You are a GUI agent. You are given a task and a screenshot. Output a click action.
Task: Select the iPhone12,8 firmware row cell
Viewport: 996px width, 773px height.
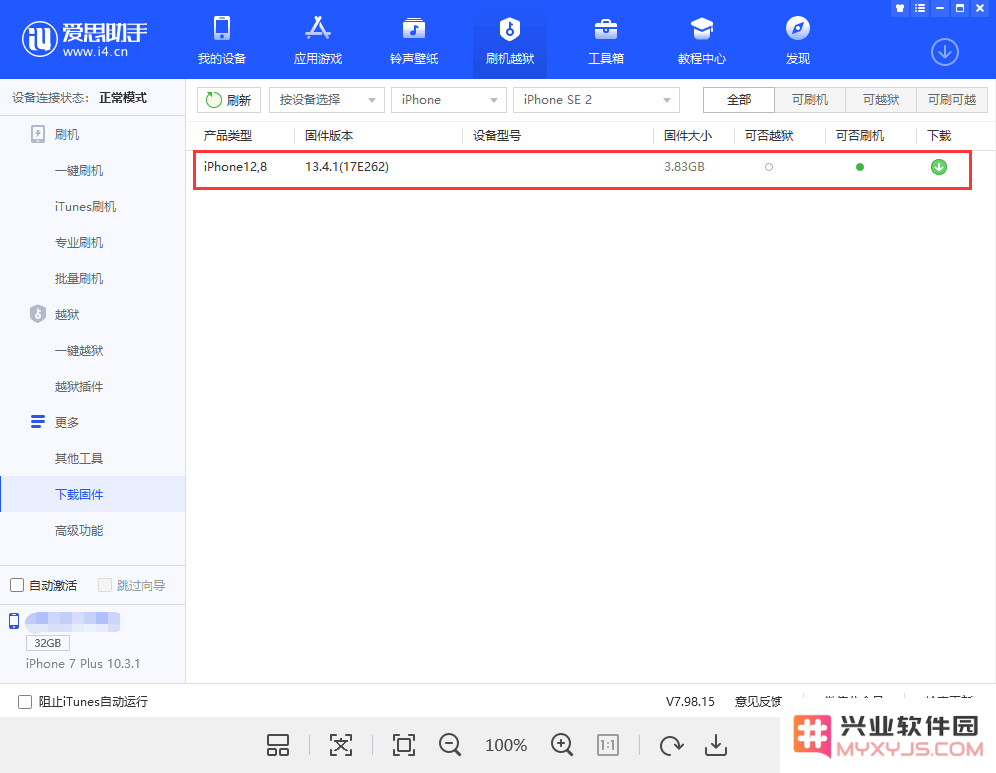(235, 166)
